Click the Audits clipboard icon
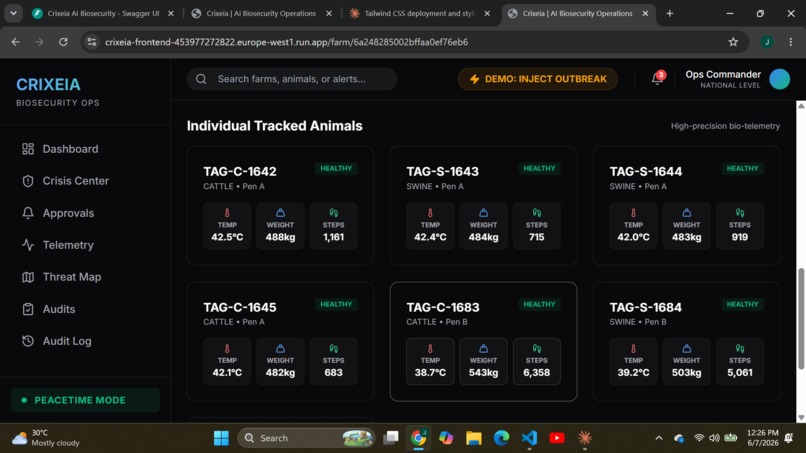 click(28, 309)
